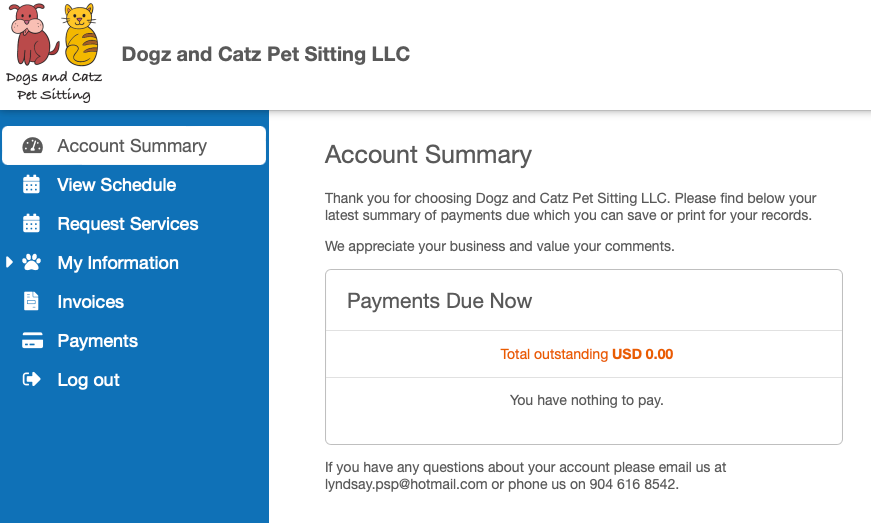Click the paw print icon for My Information

[32, 262]
